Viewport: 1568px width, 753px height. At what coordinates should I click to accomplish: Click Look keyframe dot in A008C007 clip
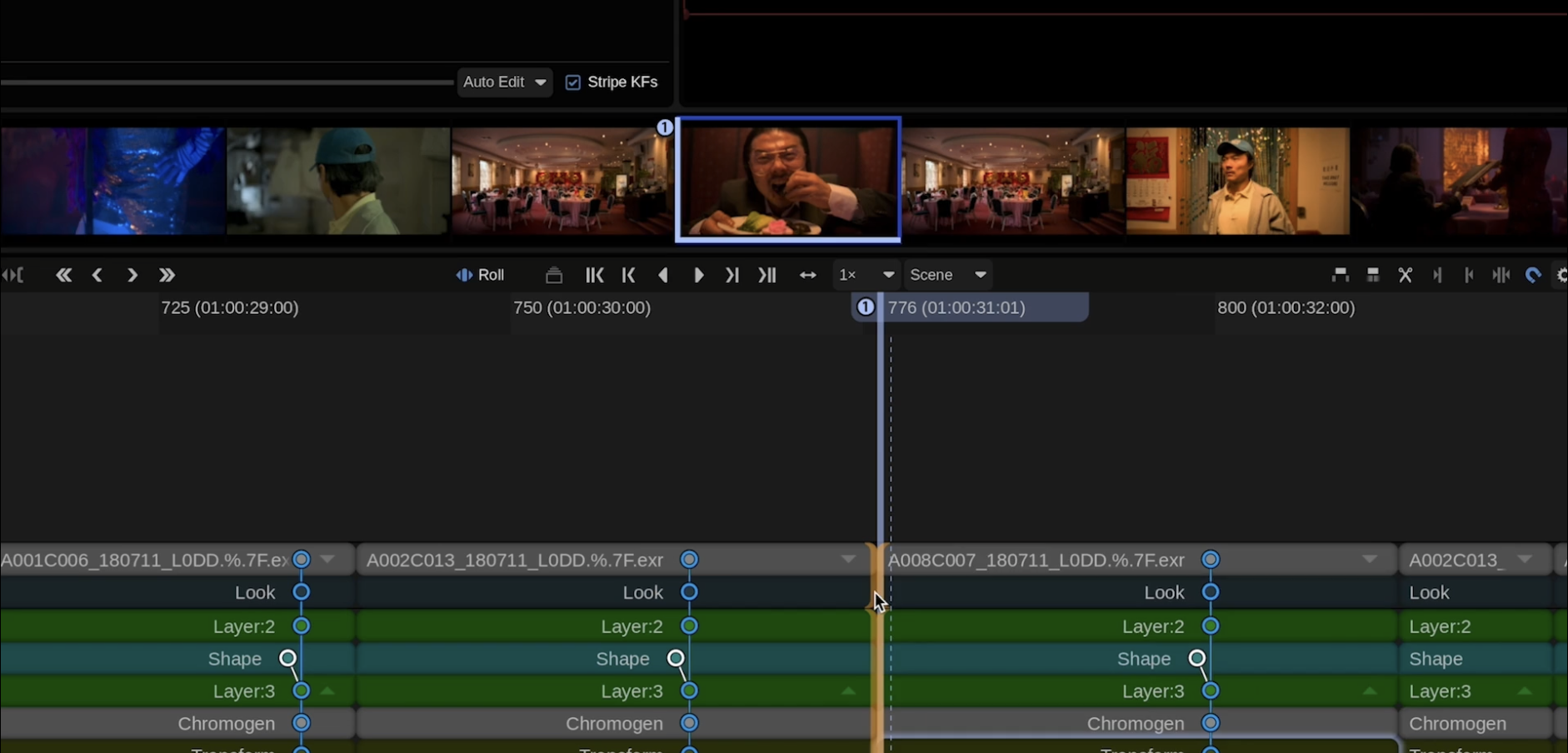(x=1211, y=592)
